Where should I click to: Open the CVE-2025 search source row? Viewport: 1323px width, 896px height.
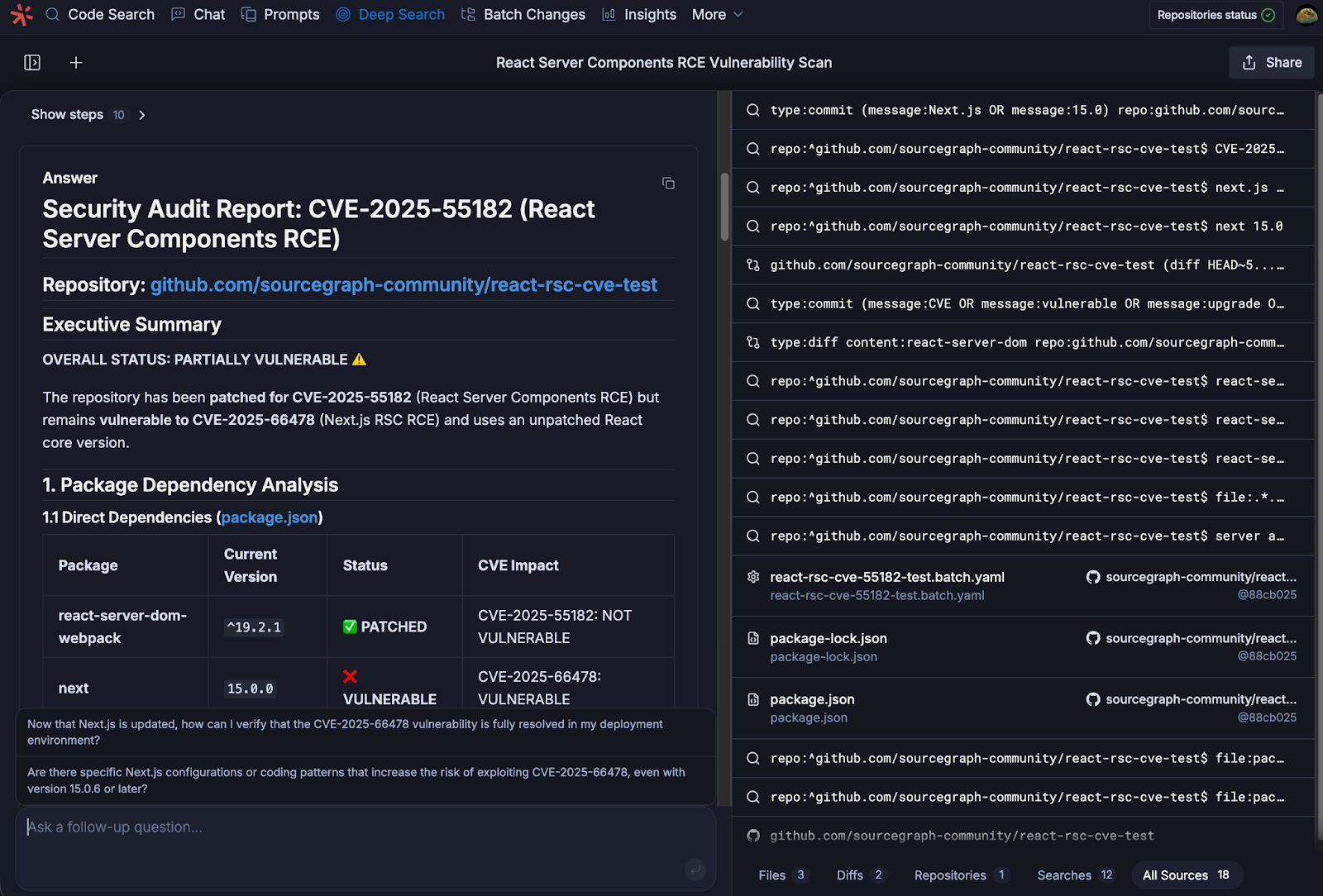pyautogui.click(x=1023, y=149)
